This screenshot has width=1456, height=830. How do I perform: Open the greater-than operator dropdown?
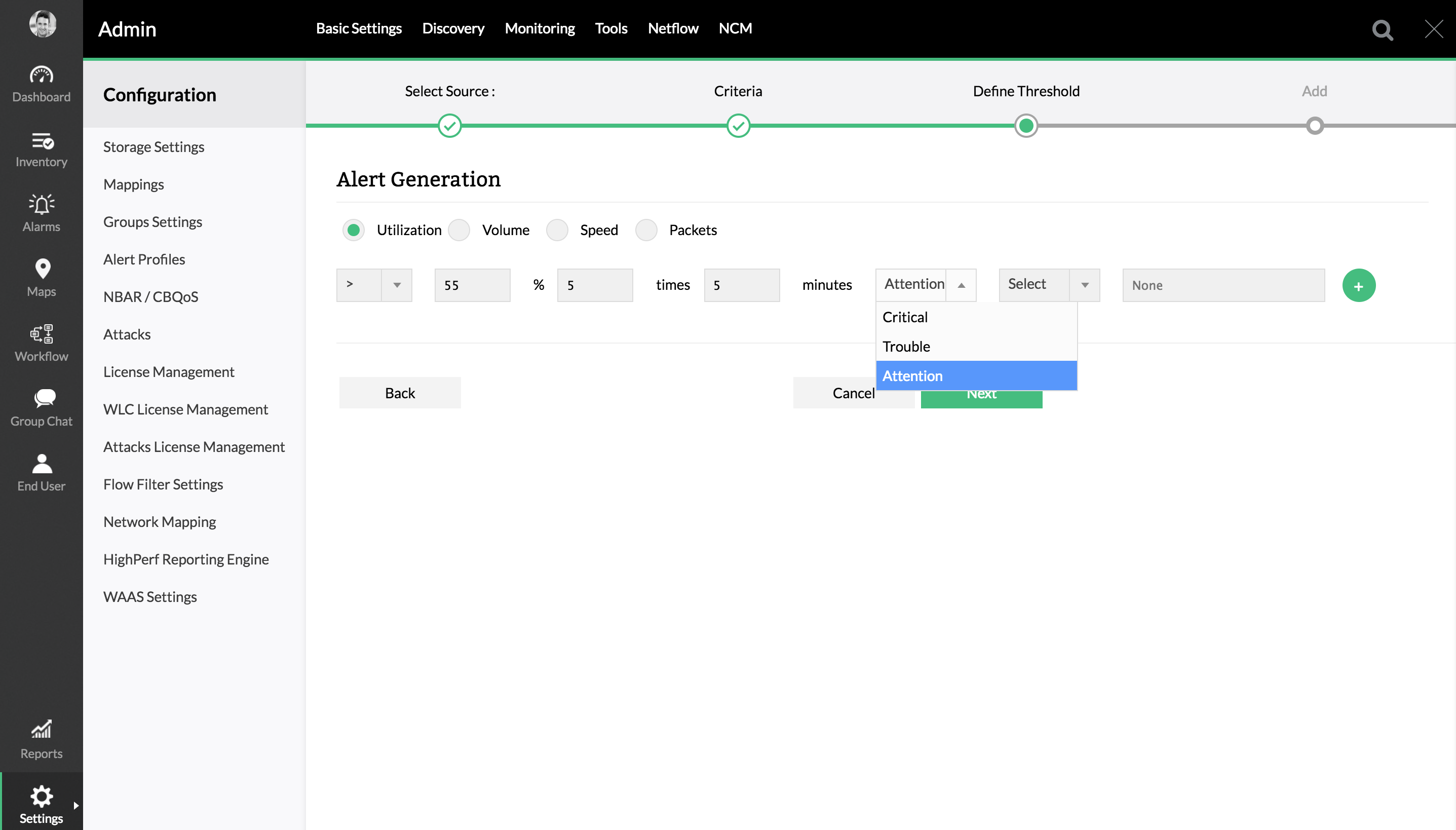coord(374,284)
